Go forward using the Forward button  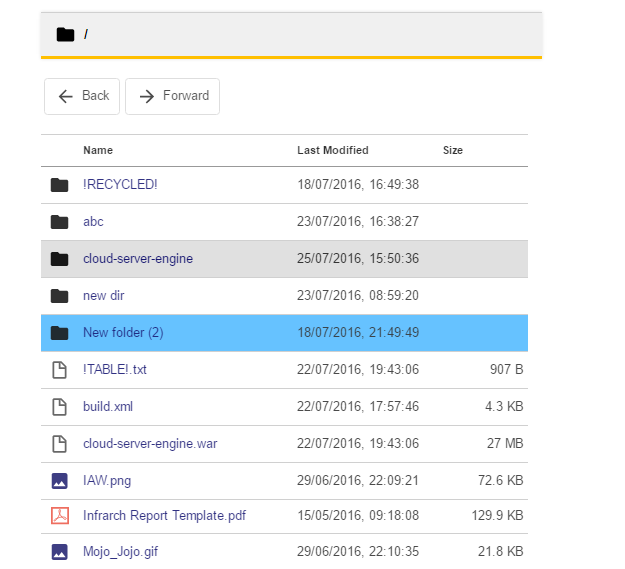pos(173,96)
